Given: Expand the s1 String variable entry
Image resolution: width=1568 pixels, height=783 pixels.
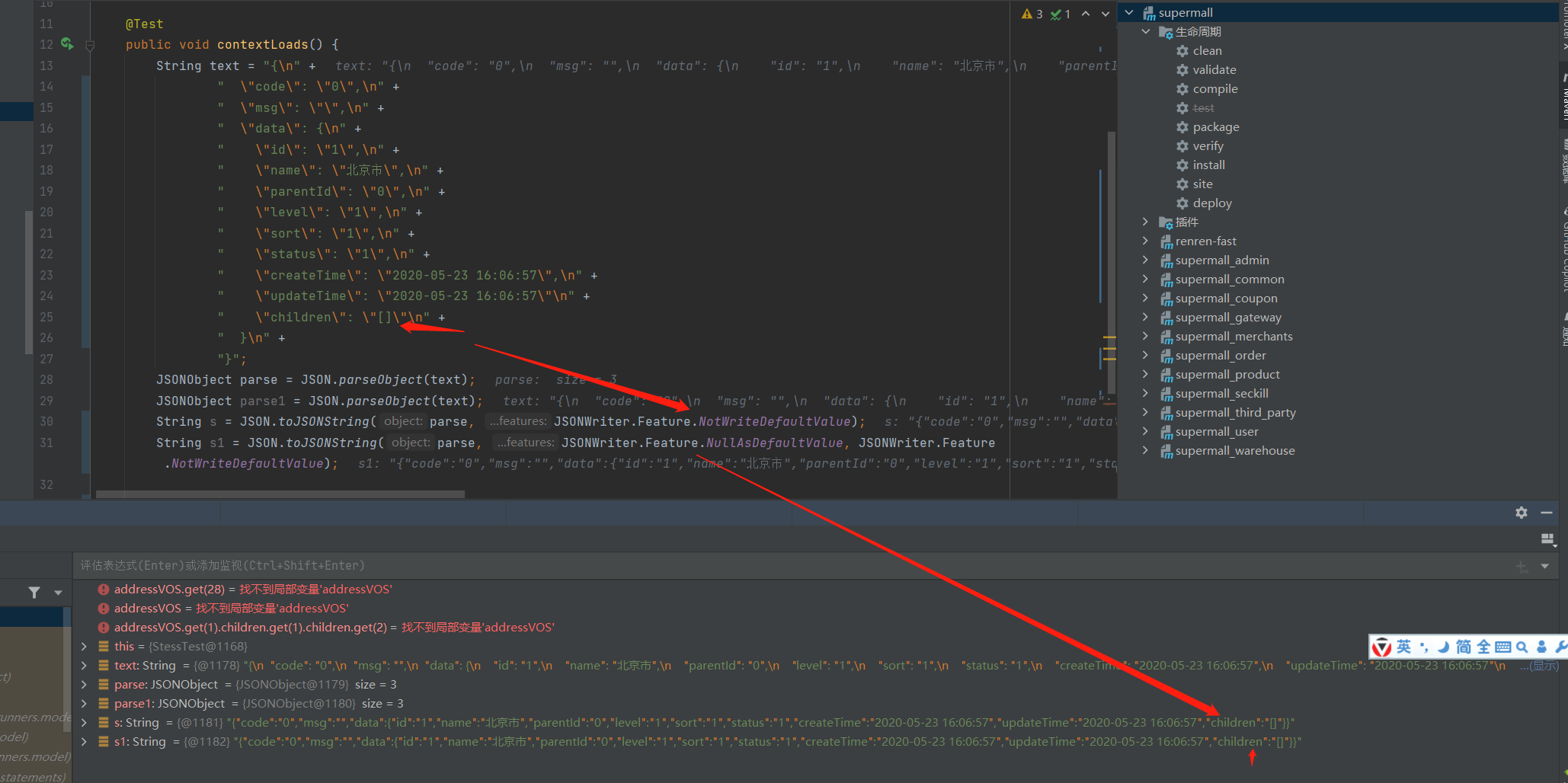Looking at the screenshot, I should pyautogui.click(x=84, y=741).
